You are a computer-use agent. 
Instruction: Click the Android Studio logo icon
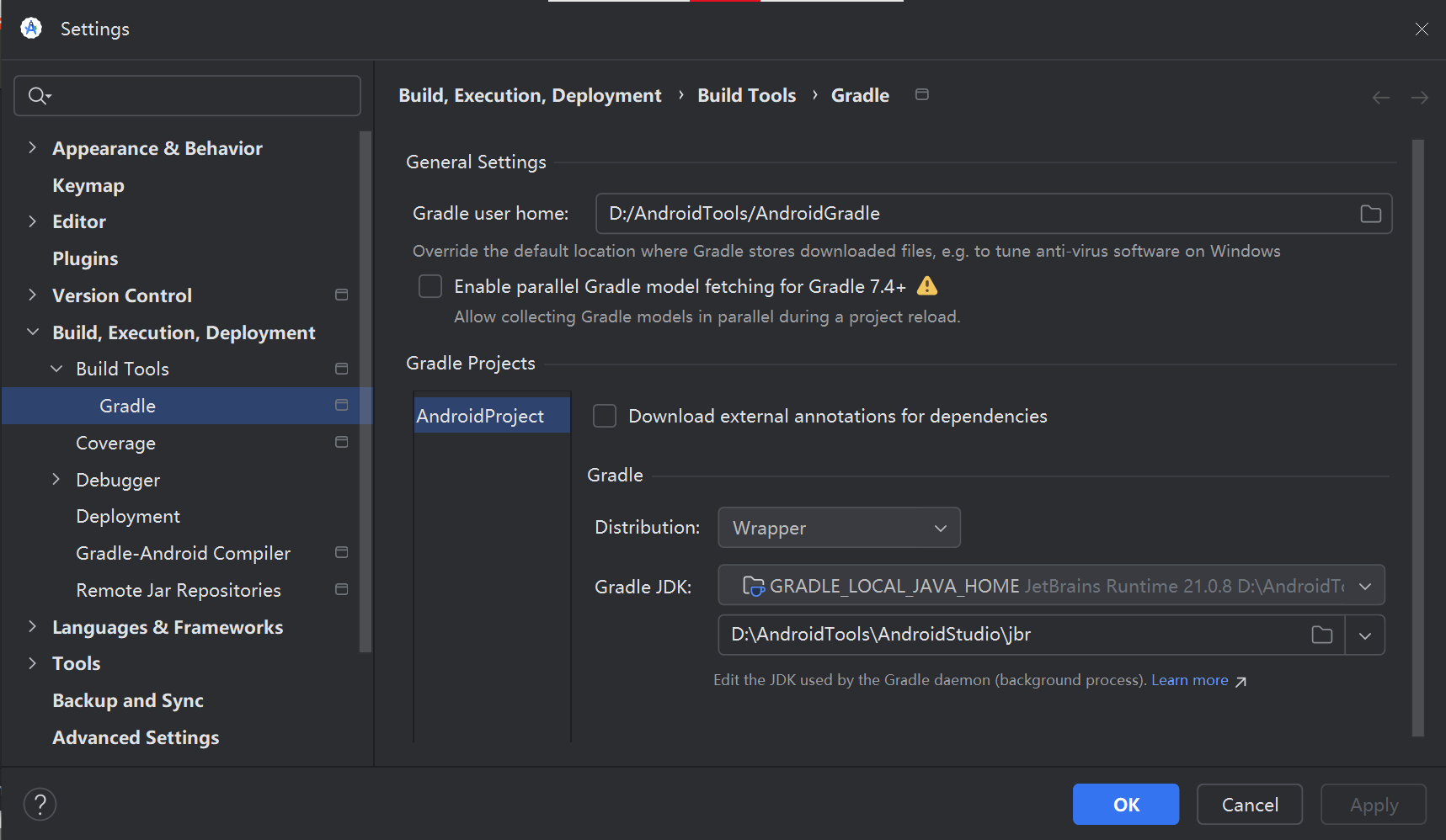[x=31, y=29]
